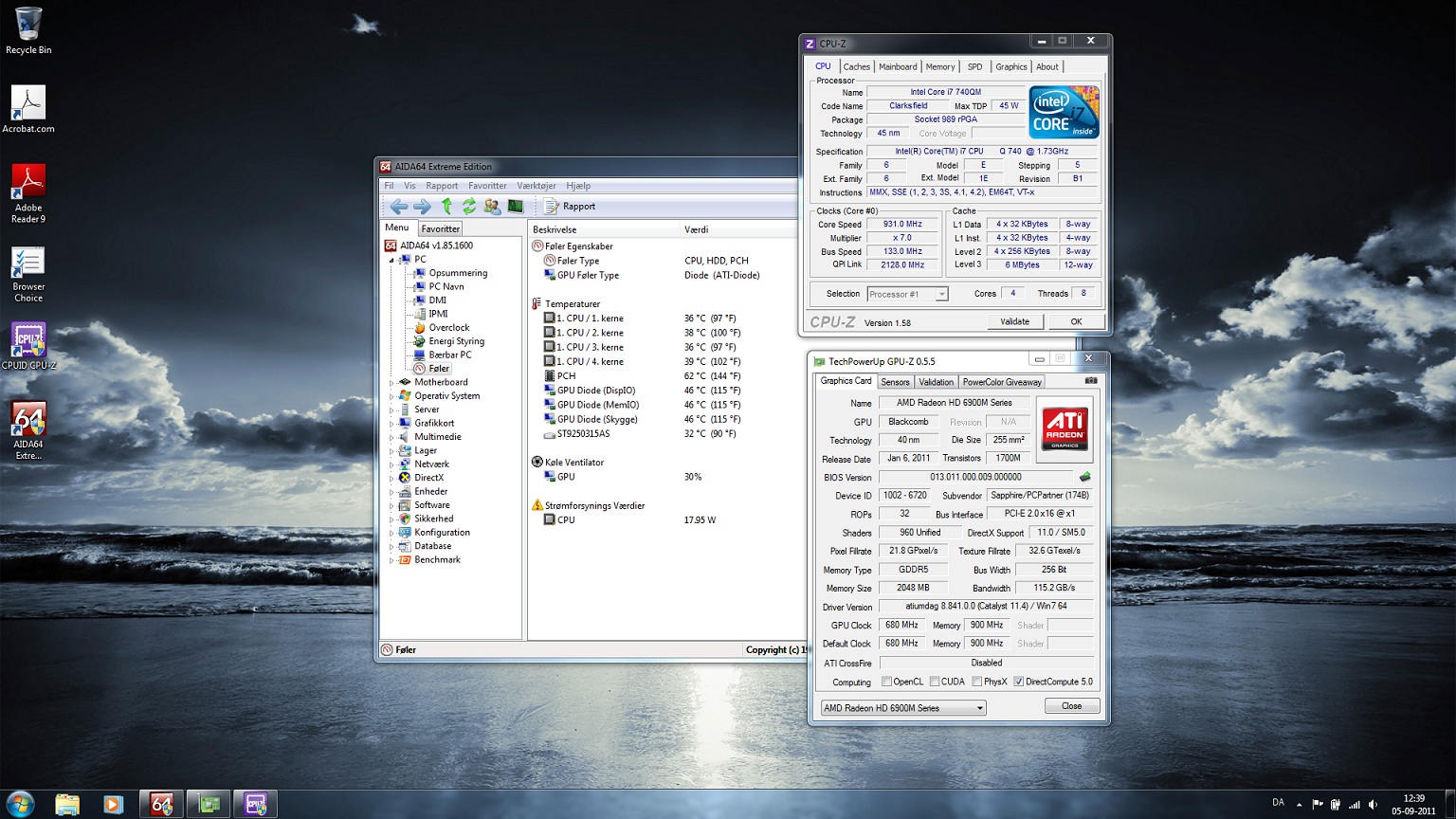Click the volume speaker tray icon

pyautogui.click(x=1374, y=805)
